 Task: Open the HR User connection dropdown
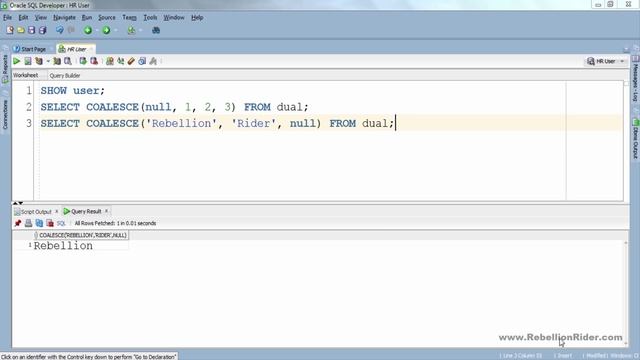tap(622, 61)
